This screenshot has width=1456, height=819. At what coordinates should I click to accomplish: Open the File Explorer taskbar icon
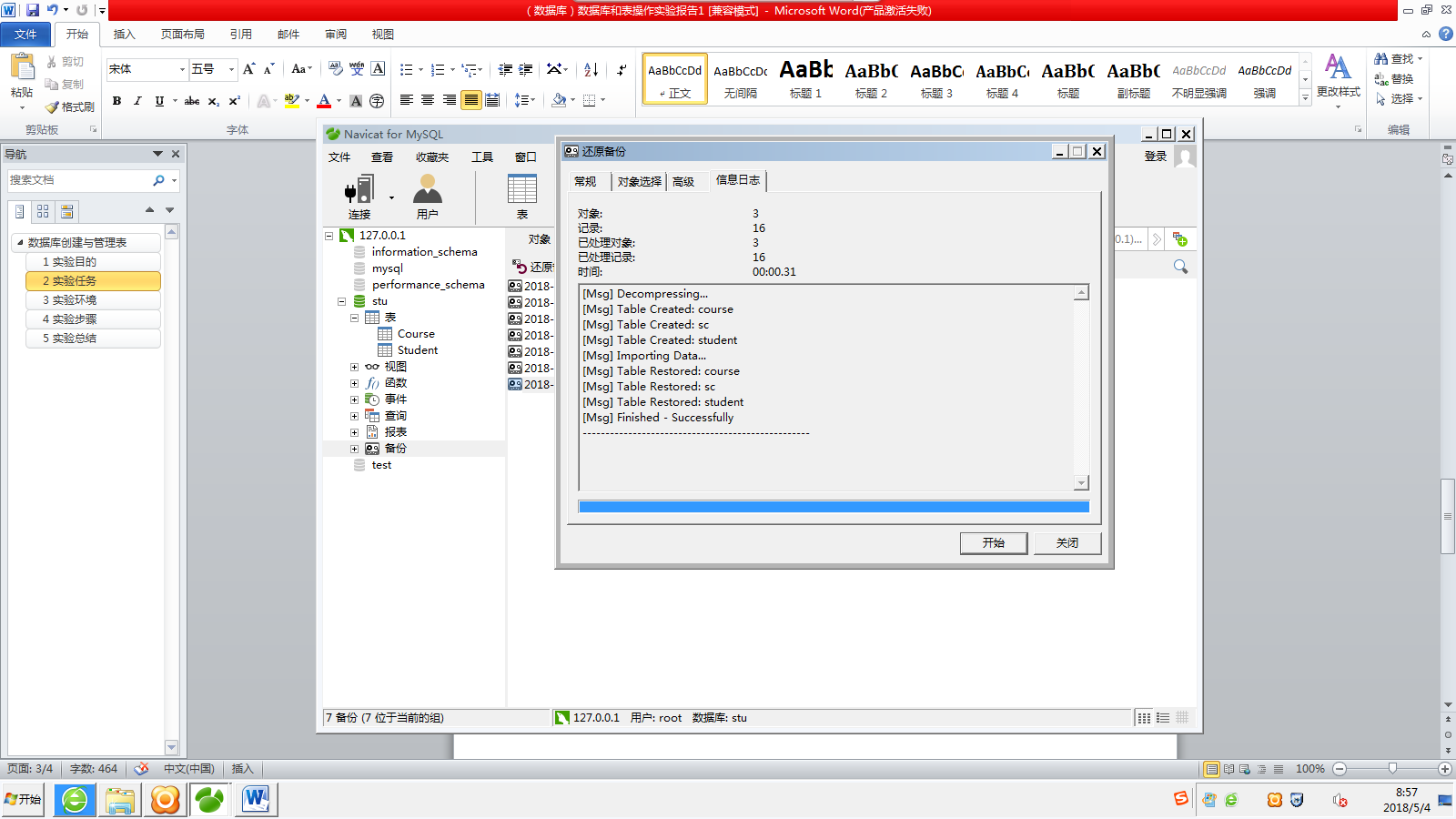click(120, 800)
